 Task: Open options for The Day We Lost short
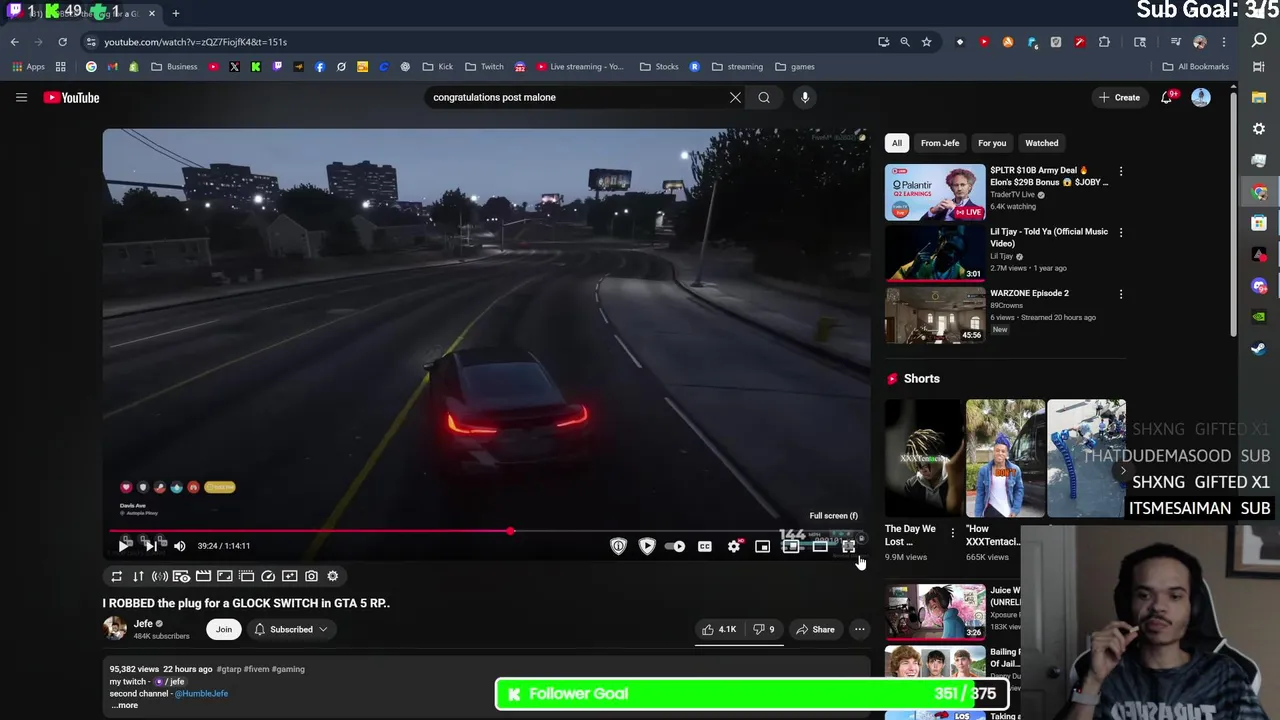(x=952, y=533)
